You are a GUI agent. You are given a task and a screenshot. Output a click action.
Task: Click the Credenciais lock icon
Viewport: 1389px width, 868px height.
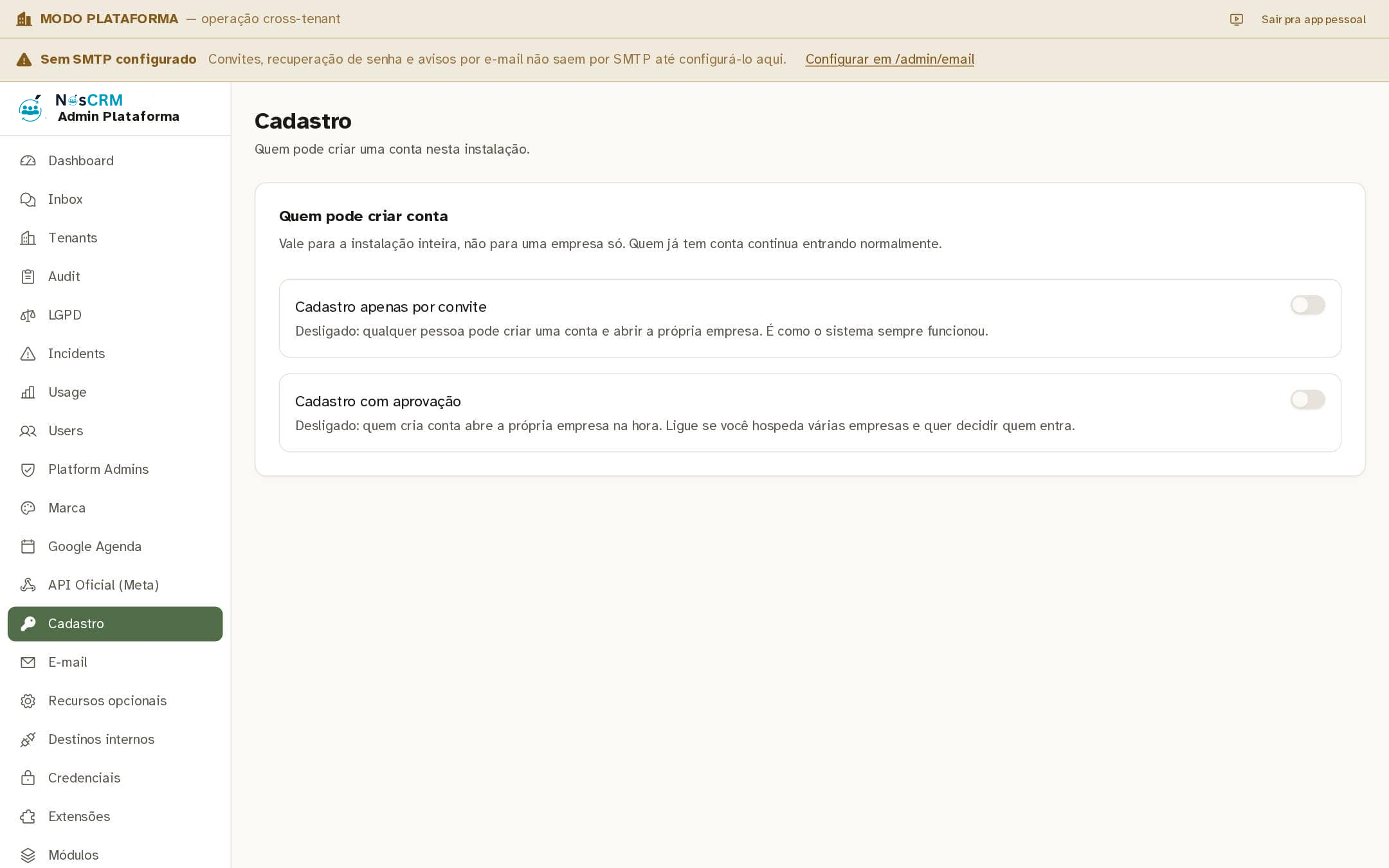pyautogui.click(x=28, y=778)
